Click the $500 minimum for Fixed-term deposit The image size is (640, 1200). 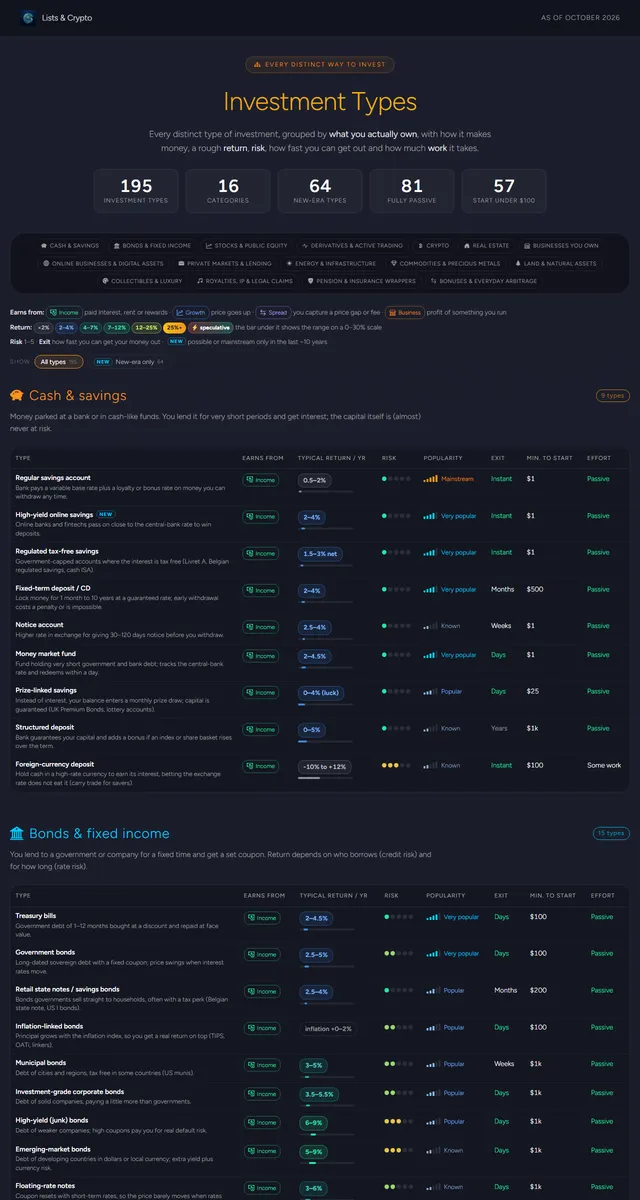tap(535, 589)
